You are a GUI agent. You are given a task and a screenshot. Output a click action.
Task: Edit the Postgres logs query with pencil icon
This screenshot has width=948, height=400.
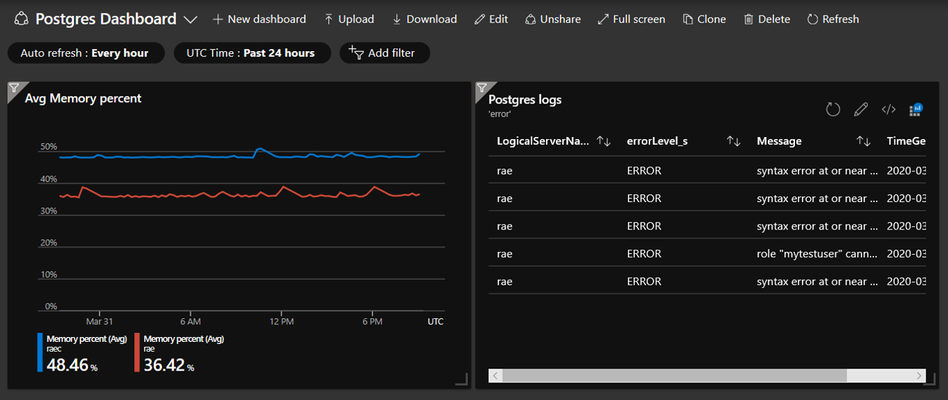click(860, 109)
